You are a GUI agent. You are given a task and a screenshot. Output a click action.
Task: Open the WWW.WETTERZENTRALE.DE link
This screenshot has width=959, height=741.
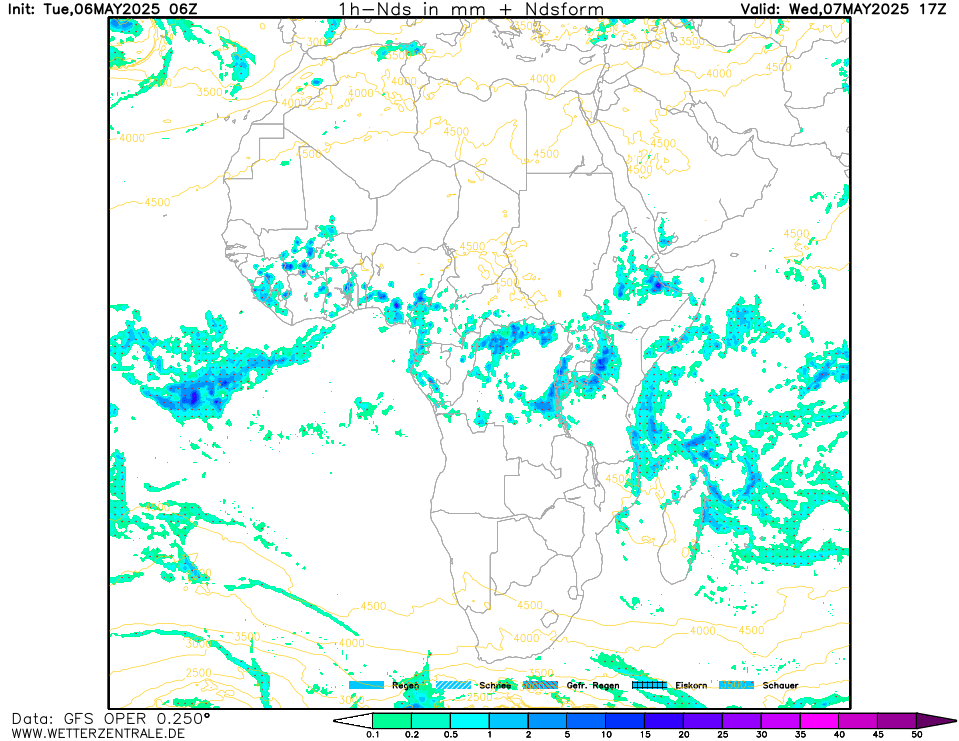tap(98, 733)
